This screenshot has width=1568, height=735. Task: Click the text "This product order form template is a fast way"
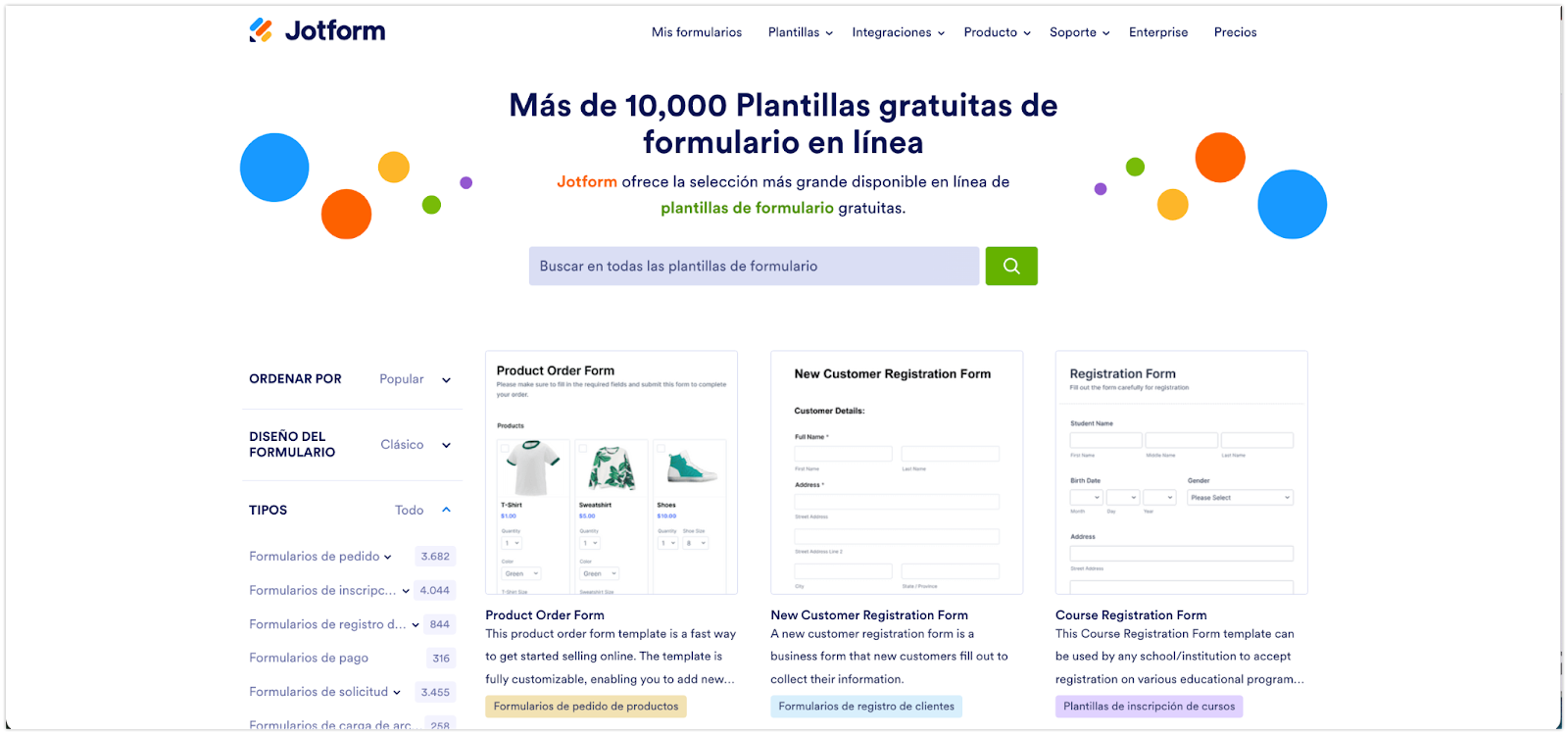(611, 634)
